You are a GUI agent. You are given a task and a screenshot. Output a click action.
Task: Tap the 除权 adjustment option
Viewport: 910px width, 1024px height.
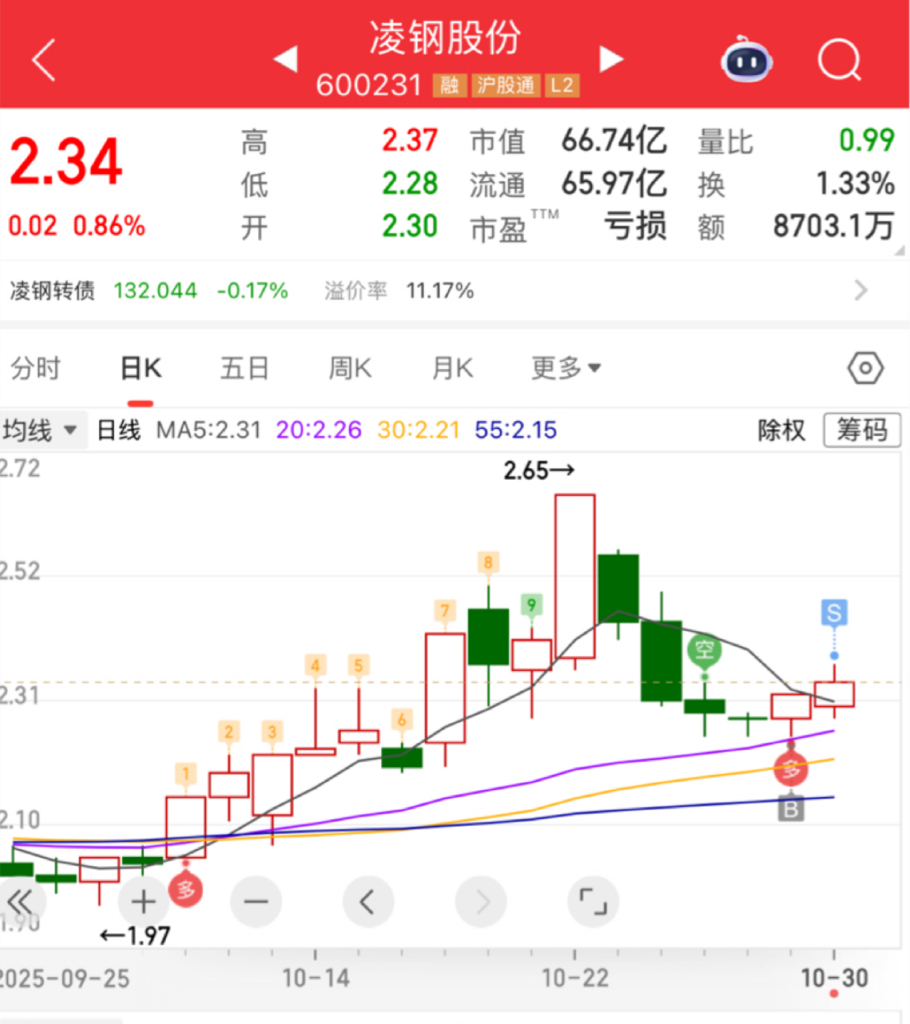pos(781,430)
